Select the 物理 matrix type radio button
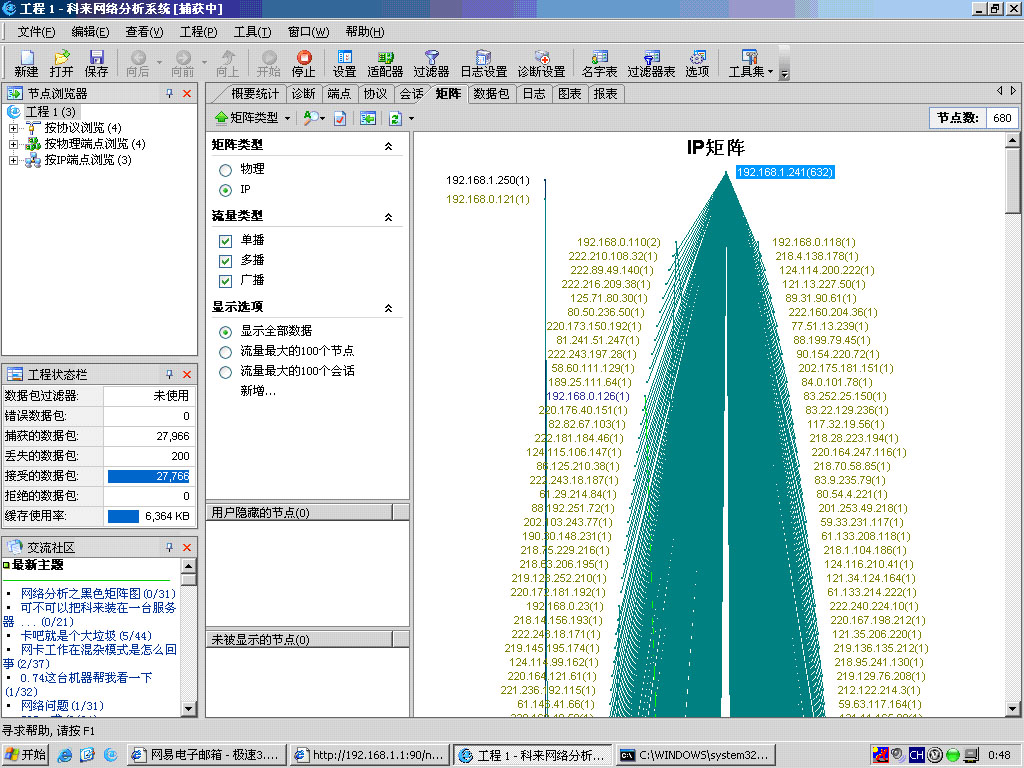 click(225, 170)
